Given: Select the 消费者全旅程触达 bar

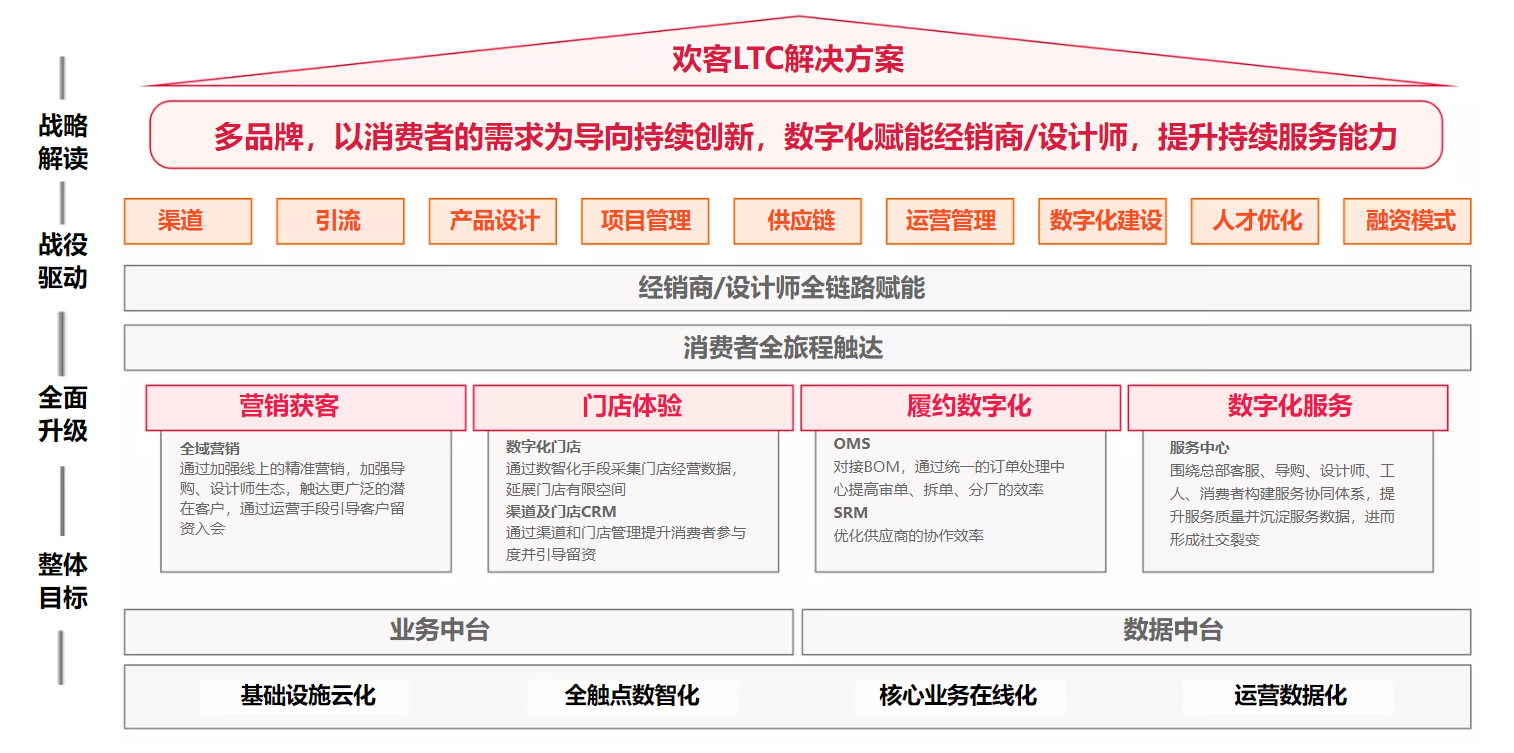Looking at the screenshot, I should [797, 348].
